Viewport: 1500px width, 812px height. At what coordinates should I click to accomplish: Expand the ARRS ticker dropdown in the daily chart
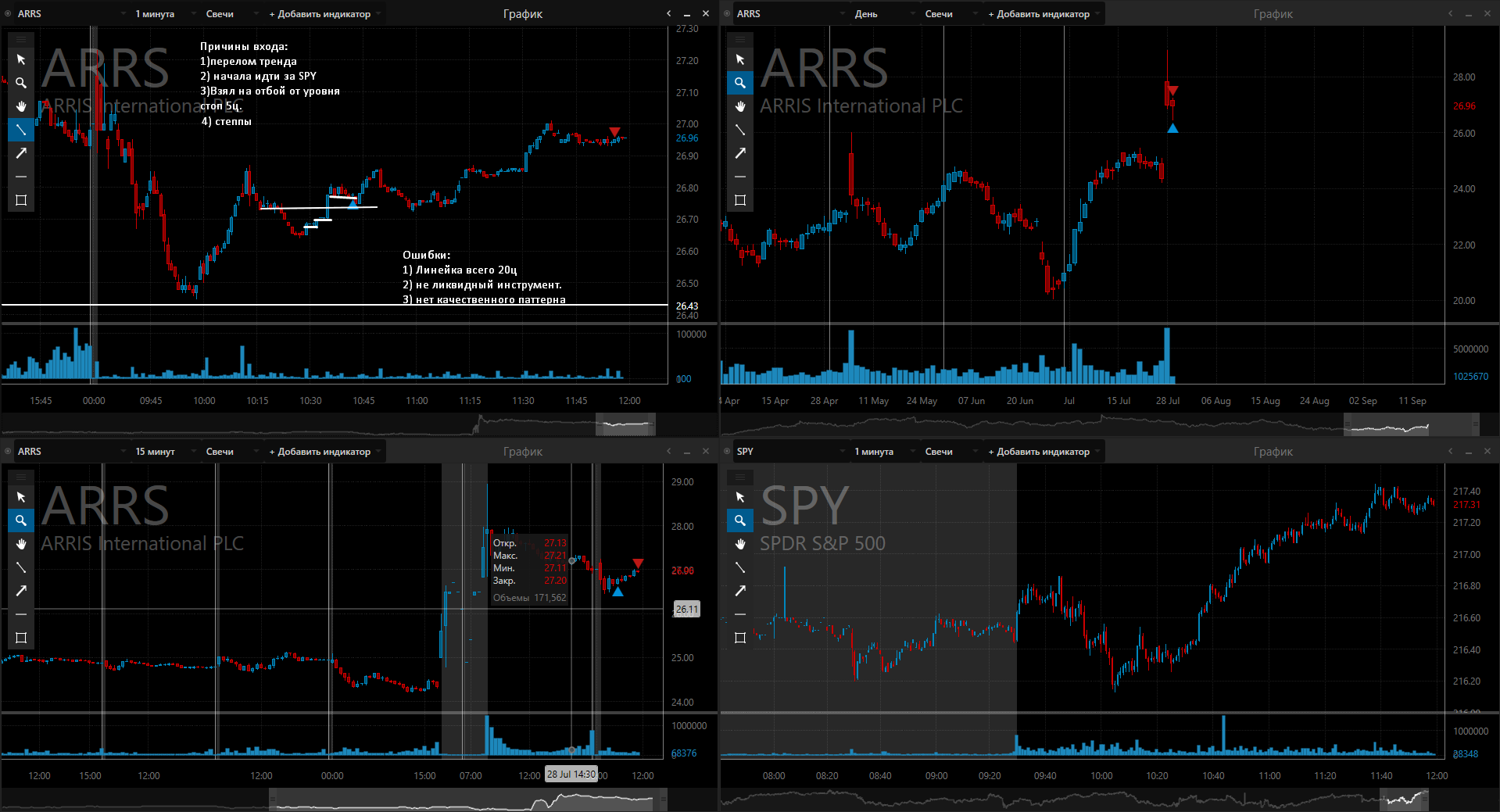pyautogui.click(x=791, y=14)
